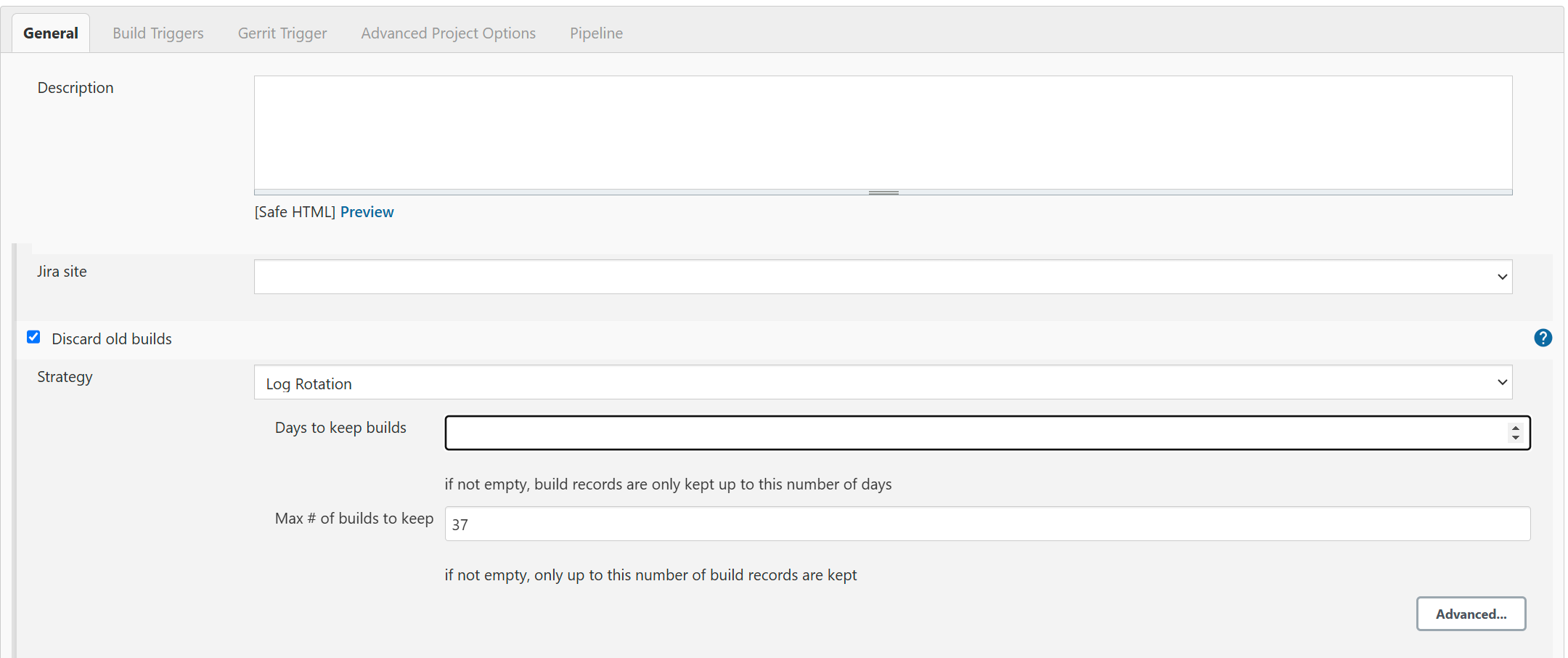Click the Max builds to keep field containing 37
The width and height of the screenshot is (1568, 658).
pyautogui.click(x=988, y=524)
